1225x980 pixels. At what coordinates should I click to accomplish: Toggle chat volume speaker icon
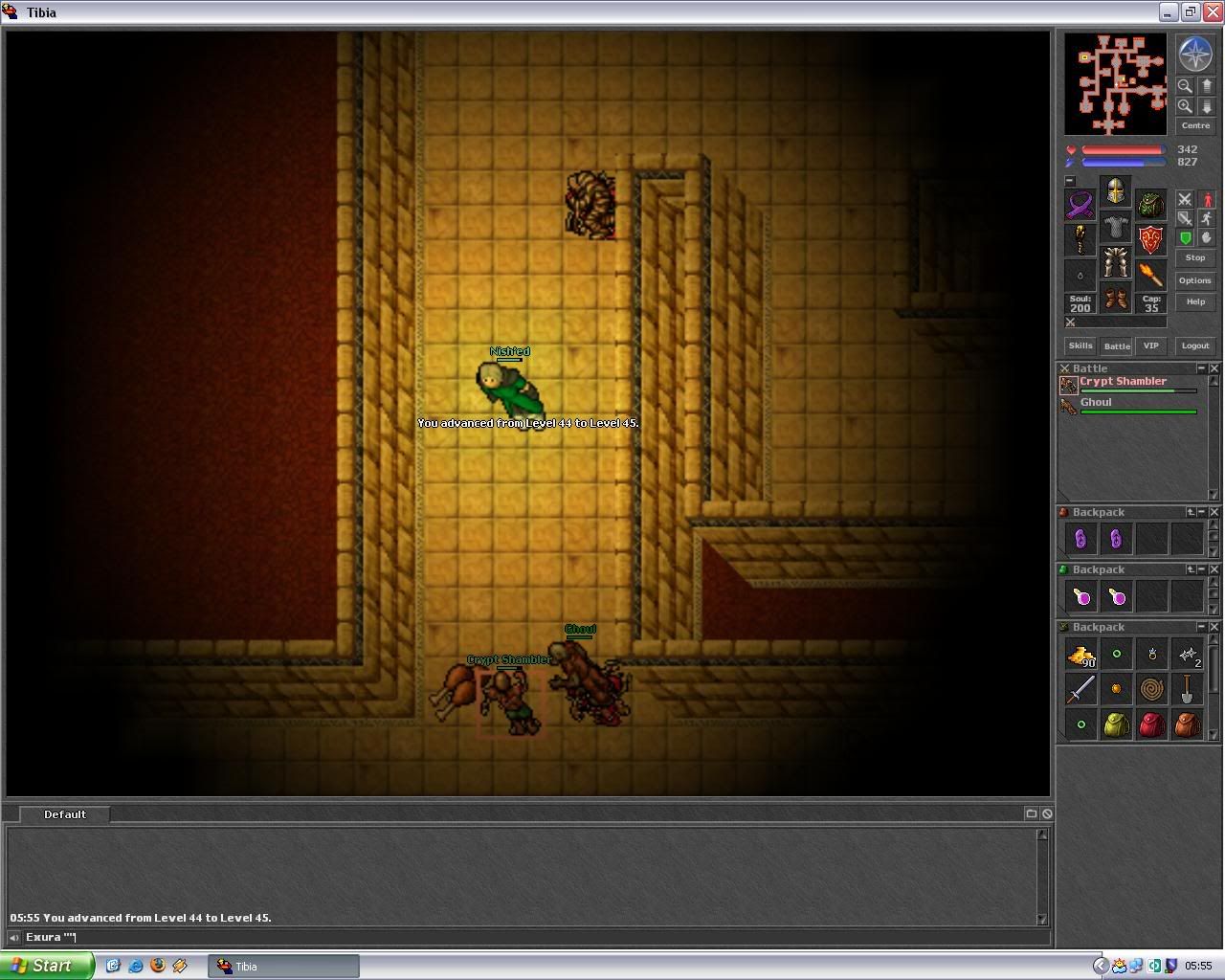click(13, 937)
